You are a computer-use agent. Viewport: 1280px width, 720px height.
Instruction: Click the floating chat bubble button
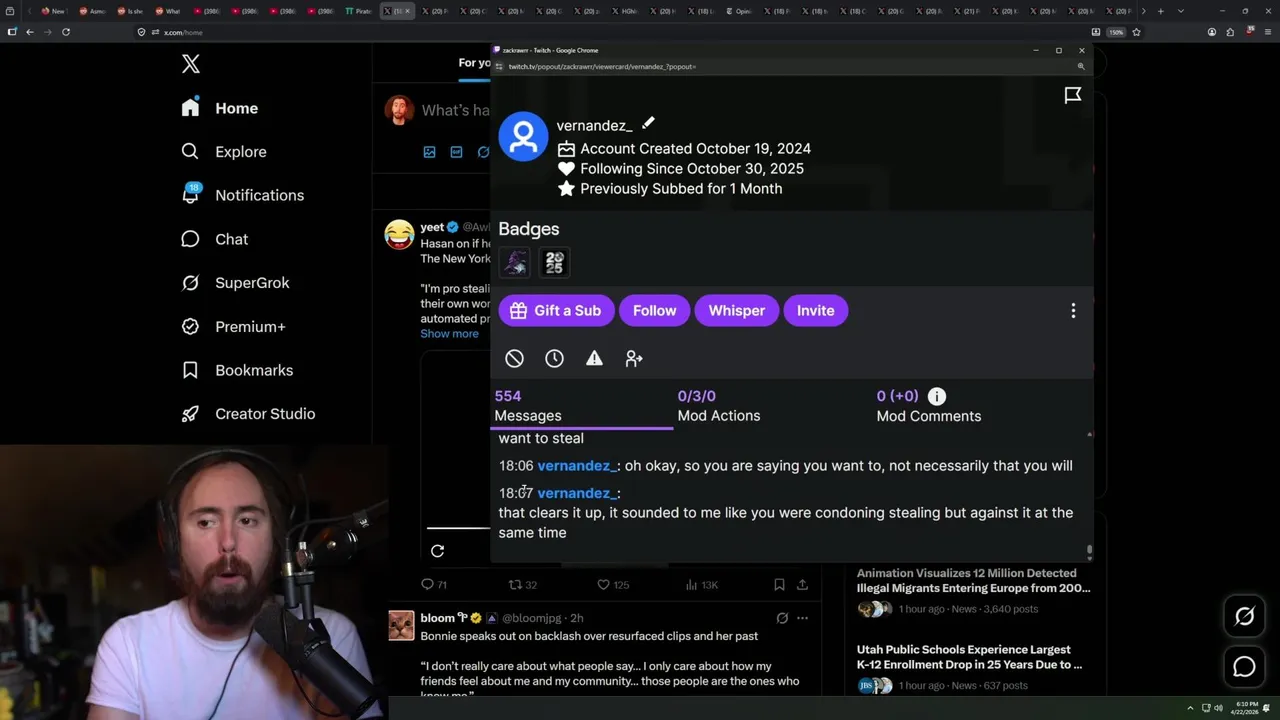[x=1244, y=667]
